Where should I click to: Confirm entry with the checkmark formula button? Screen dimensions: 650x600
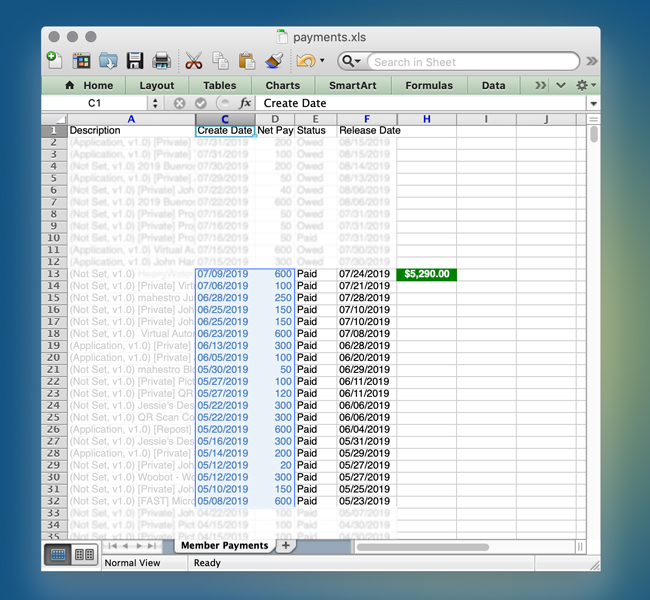(201, 103)
